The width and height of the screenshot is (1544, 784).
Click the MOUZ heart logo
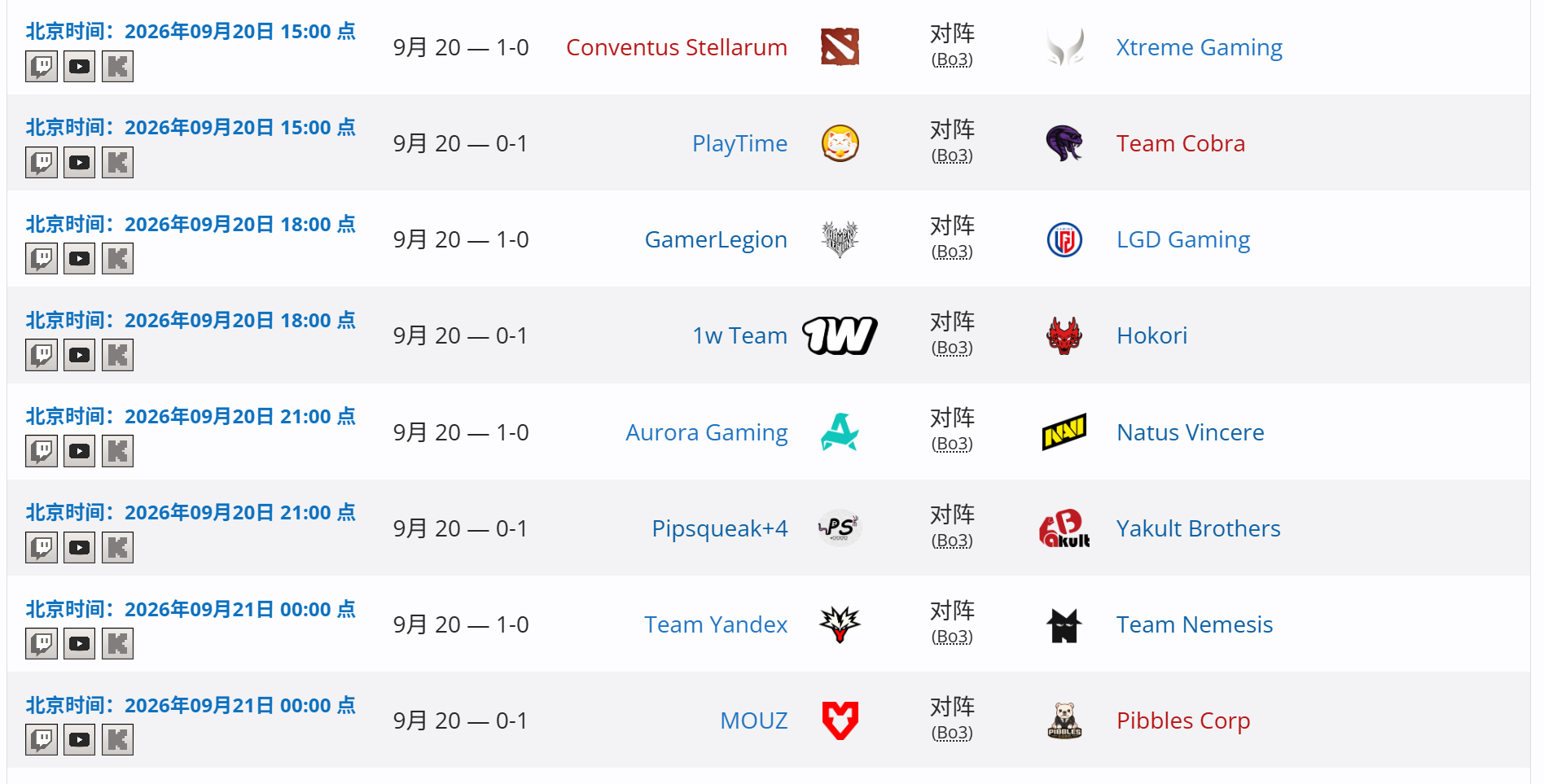840,720
